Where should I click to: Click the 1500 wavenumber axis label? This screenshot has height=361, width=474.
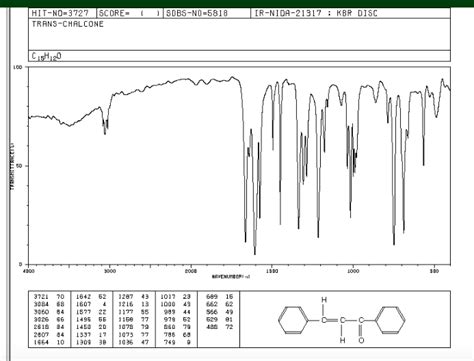(272, 271)
